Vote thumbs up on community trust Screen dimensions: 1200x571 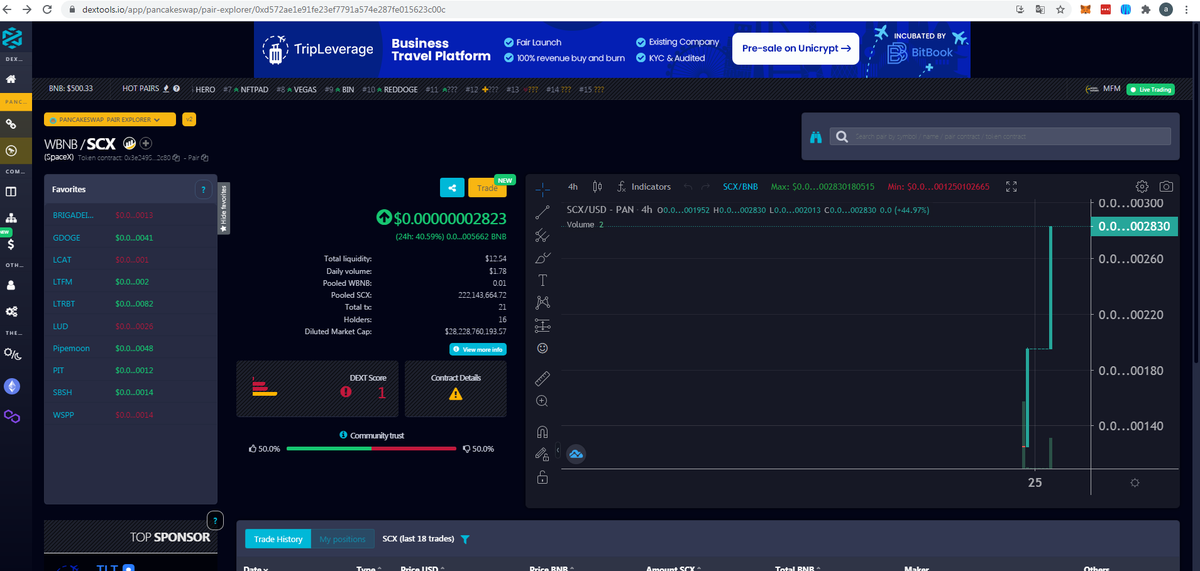pyautogui.click(x=252, y=448)
